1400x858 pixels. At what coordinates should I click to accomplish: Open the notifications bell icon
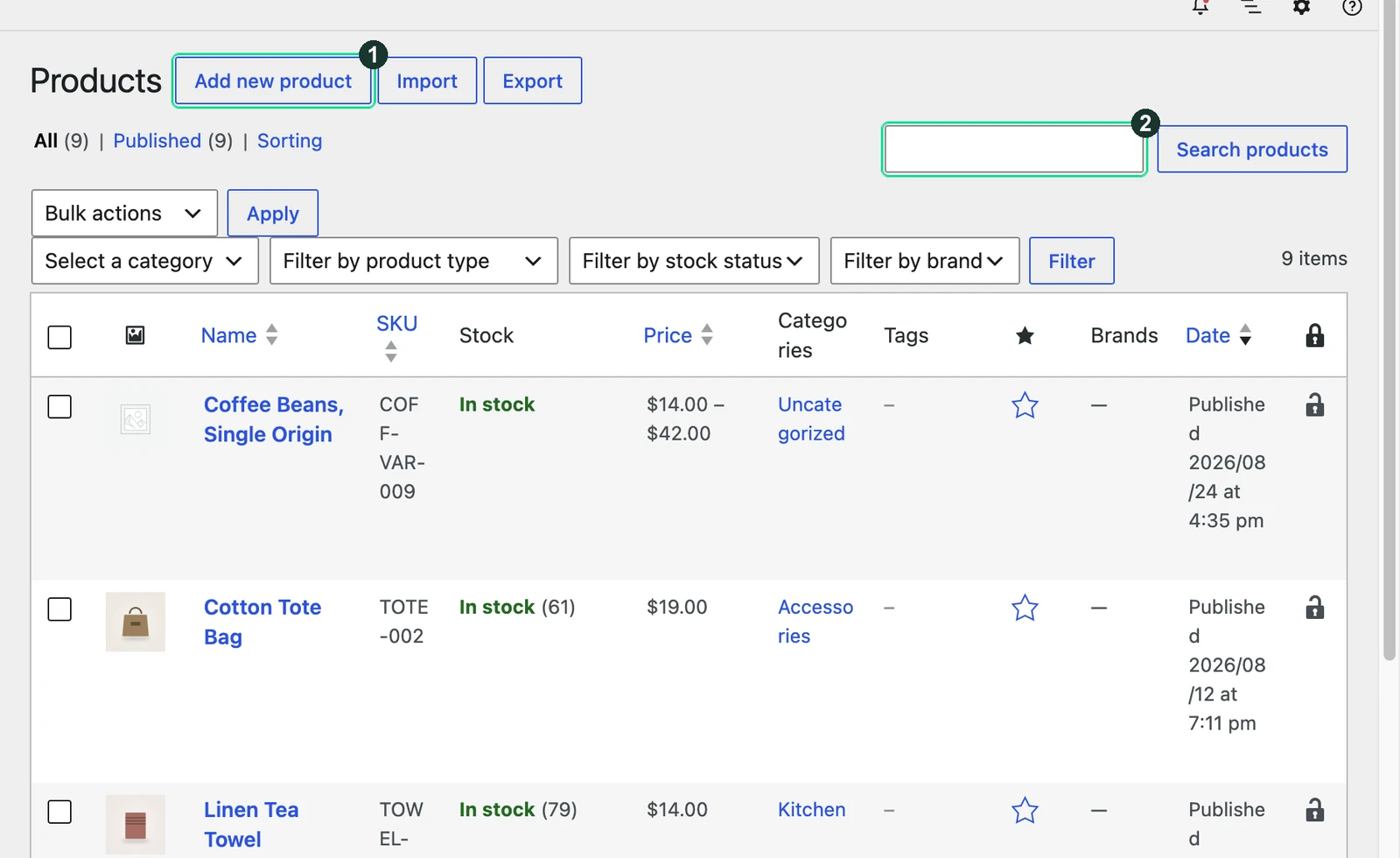1200,7
